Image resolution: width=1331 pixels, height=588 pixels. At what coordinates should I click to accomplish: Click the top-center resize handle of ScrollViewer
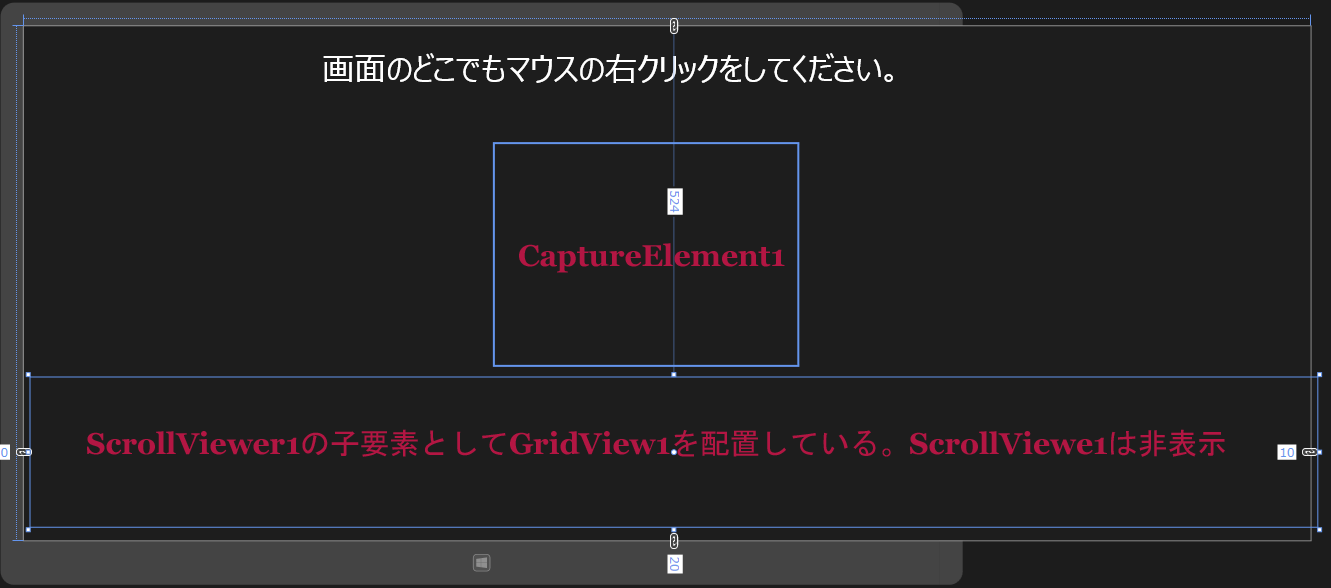[673, 375]
